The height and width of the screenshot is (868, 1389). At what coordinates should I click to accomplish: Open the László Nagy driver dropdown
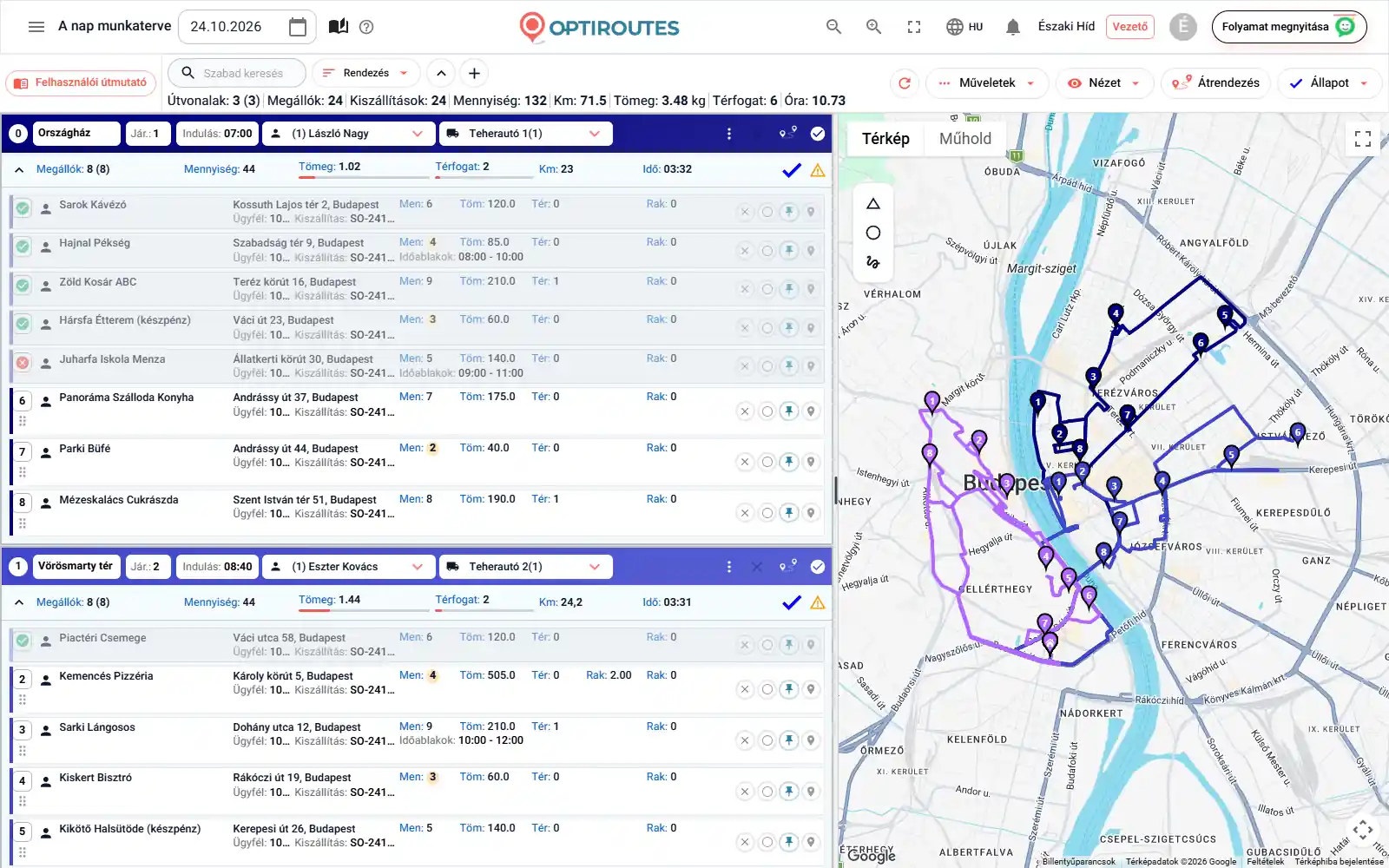347,134
